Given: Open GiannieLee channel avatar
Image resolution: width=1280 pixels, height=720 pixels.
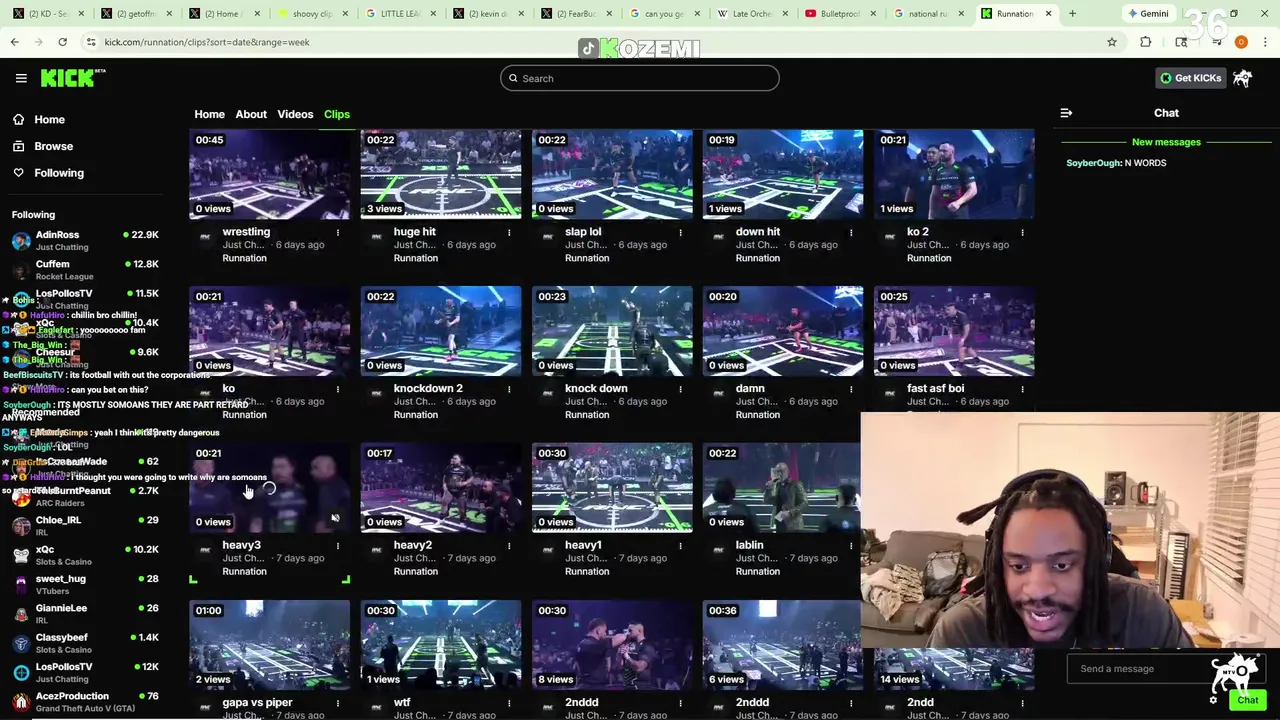Looking at the screenshot, I should coord(21,614).
